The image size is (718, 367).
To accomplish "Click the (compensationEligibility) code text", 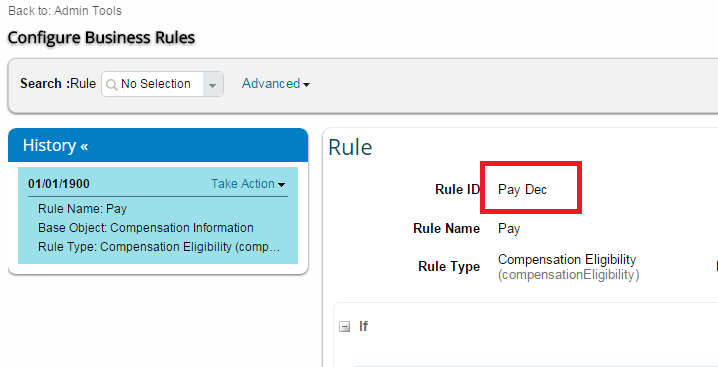I will click(569, 275).
